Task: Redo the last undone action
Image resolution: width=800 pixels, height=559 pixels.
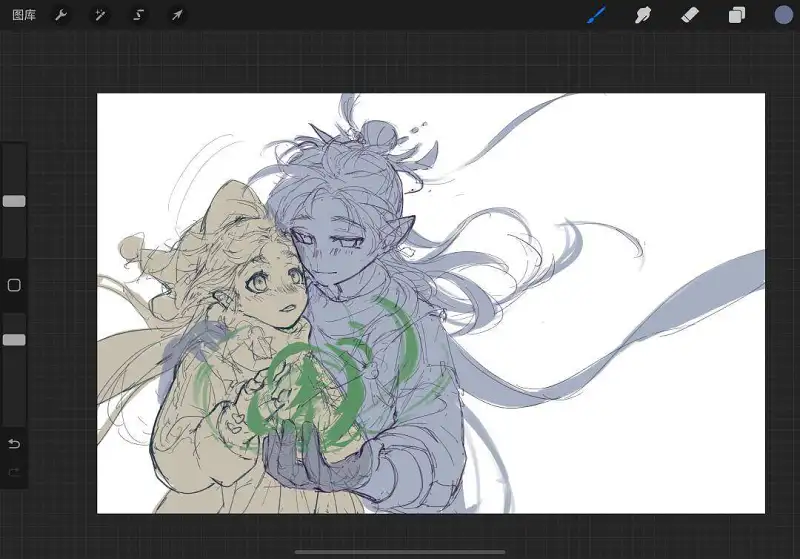Action: (14, 472)
